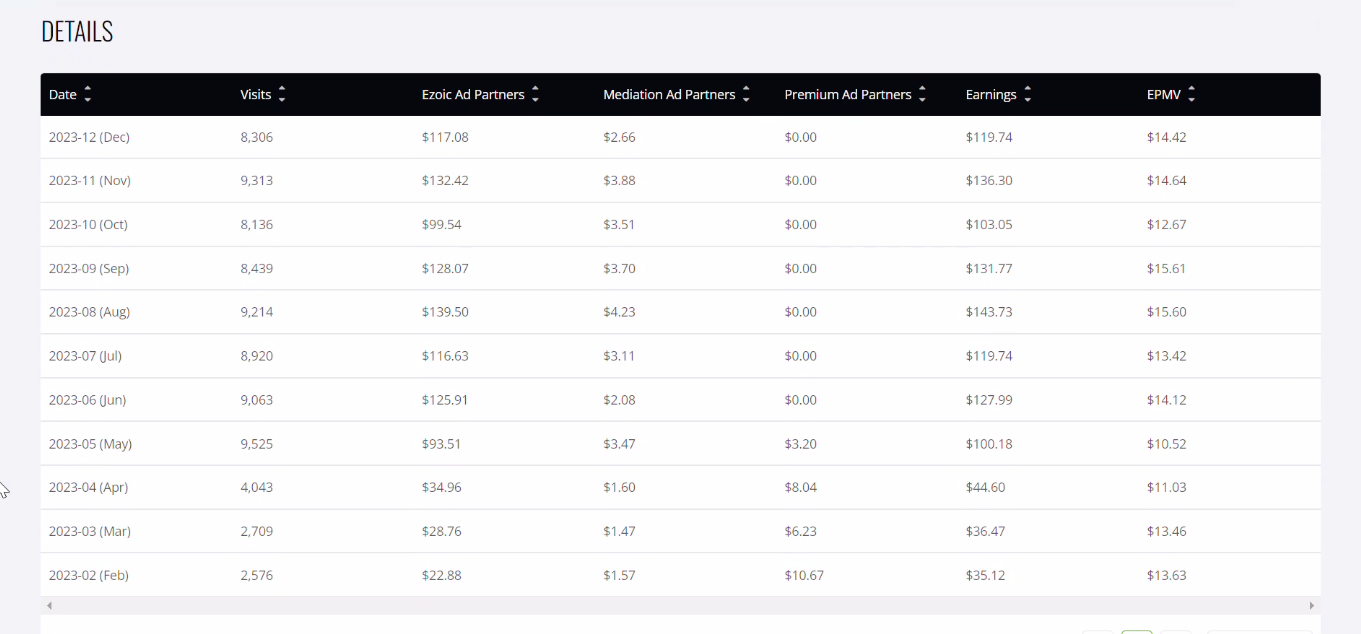The height and width of the screenshot is (634, 1361).
Task: Sort by Earnings using its arrow icon
Action: point(1027,94)
